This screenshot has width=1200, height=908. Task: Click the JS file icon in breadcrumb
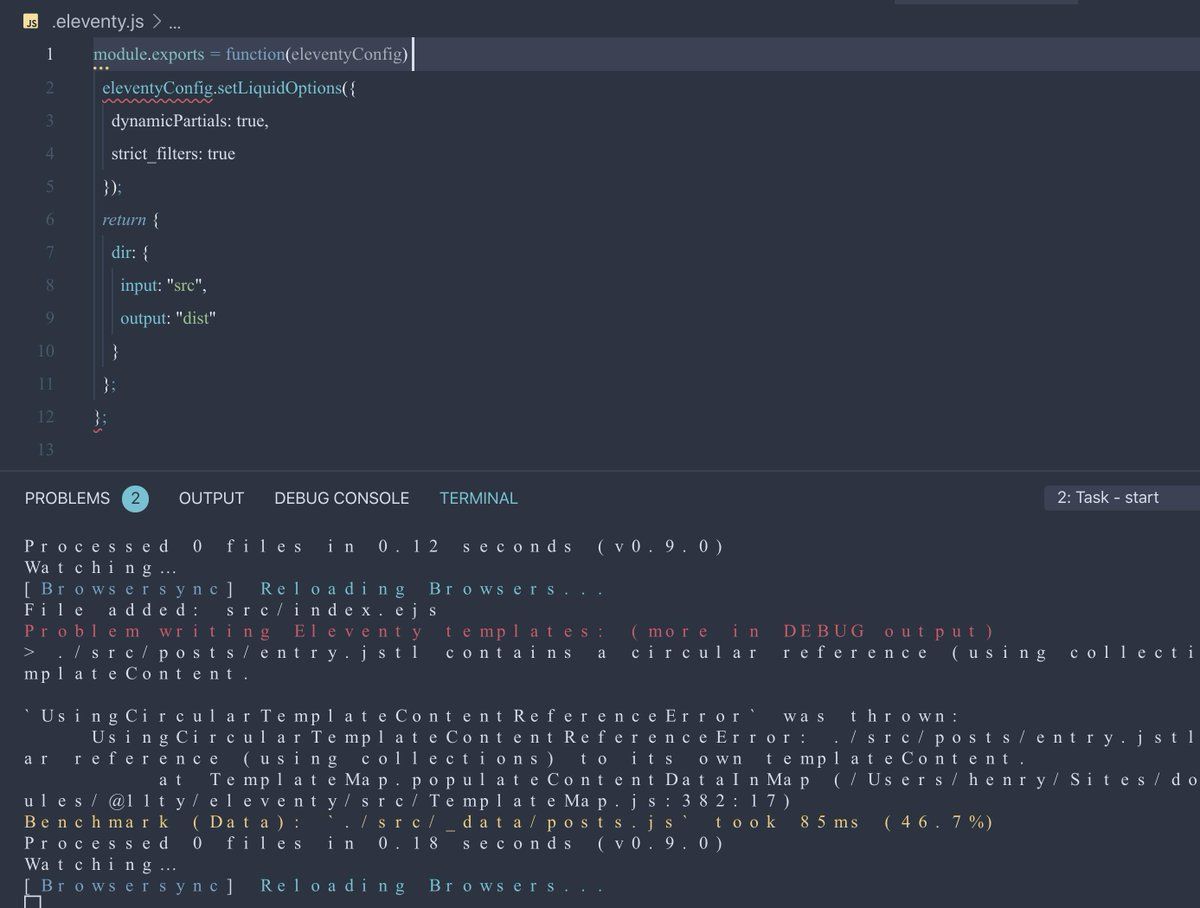(x=32, y=21)
